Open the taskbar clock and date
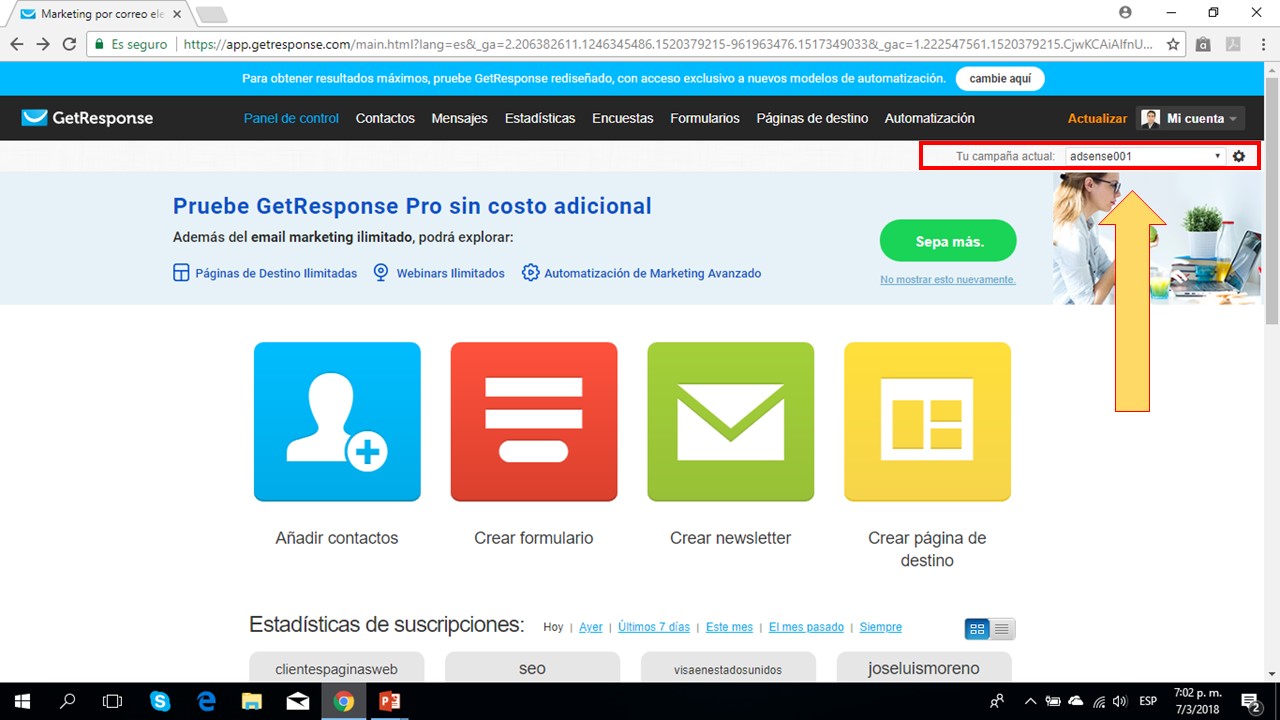Screen dimensions: 1280x720 click(1197, 701)
